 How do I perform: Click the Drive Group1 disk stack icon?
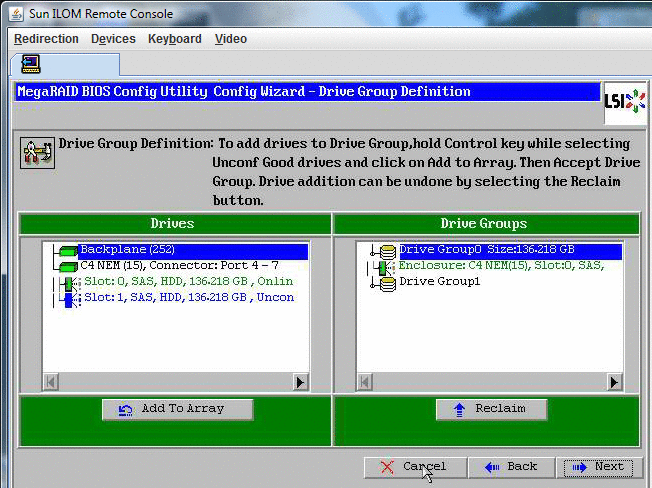coord(388,284)
